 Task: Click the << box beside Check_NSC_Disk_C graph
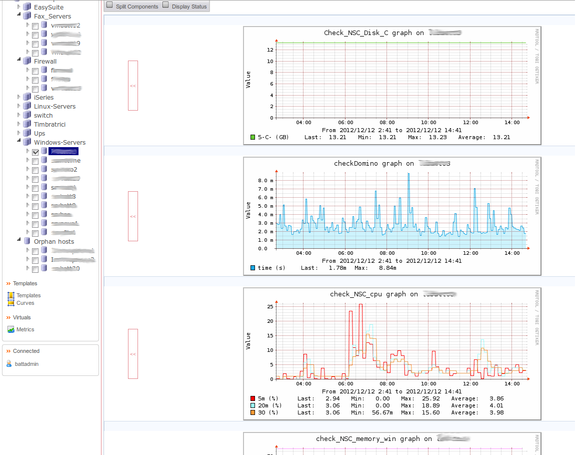coord(133,85)
